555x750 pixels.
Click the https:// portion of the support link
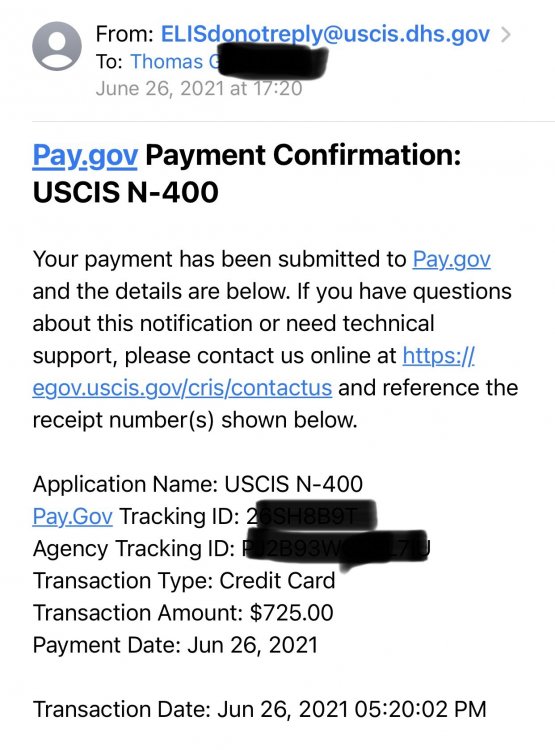coord(438,356)
